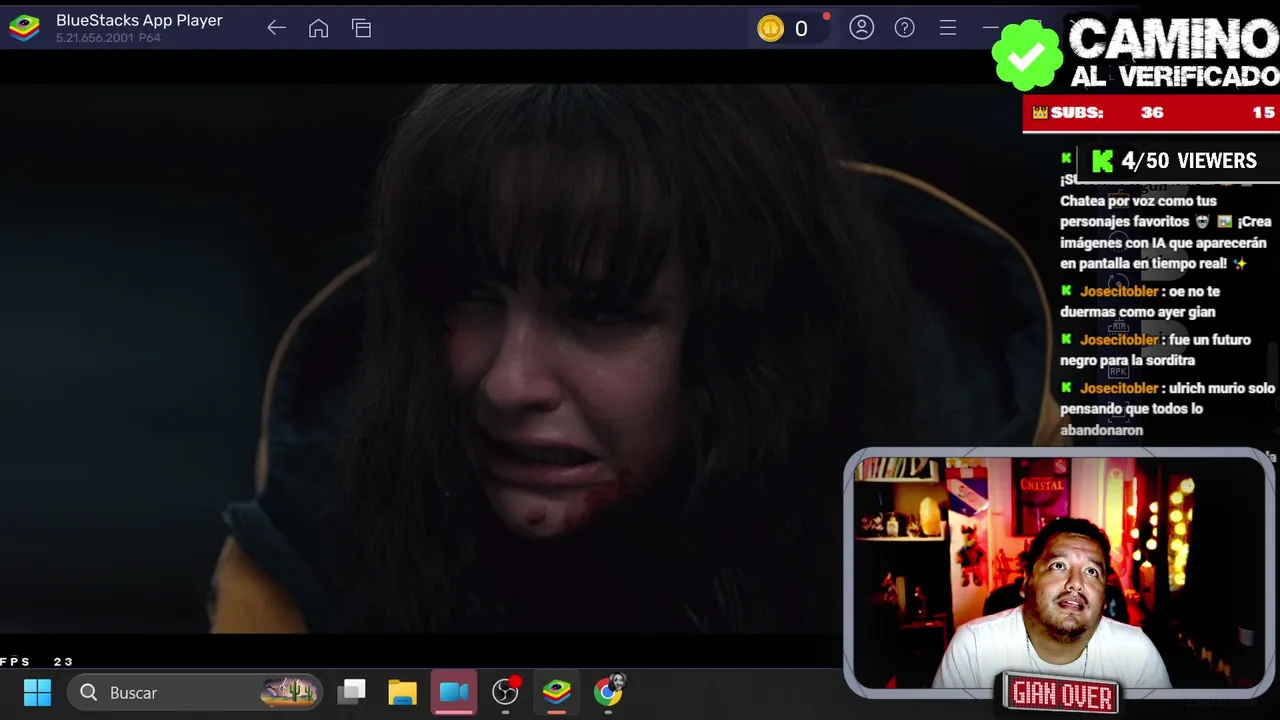The width and height of the screenshot is (1280, 720).
Task: Click the Josecitobler name in 'no te duermas' message
Action: (1119, 291)
